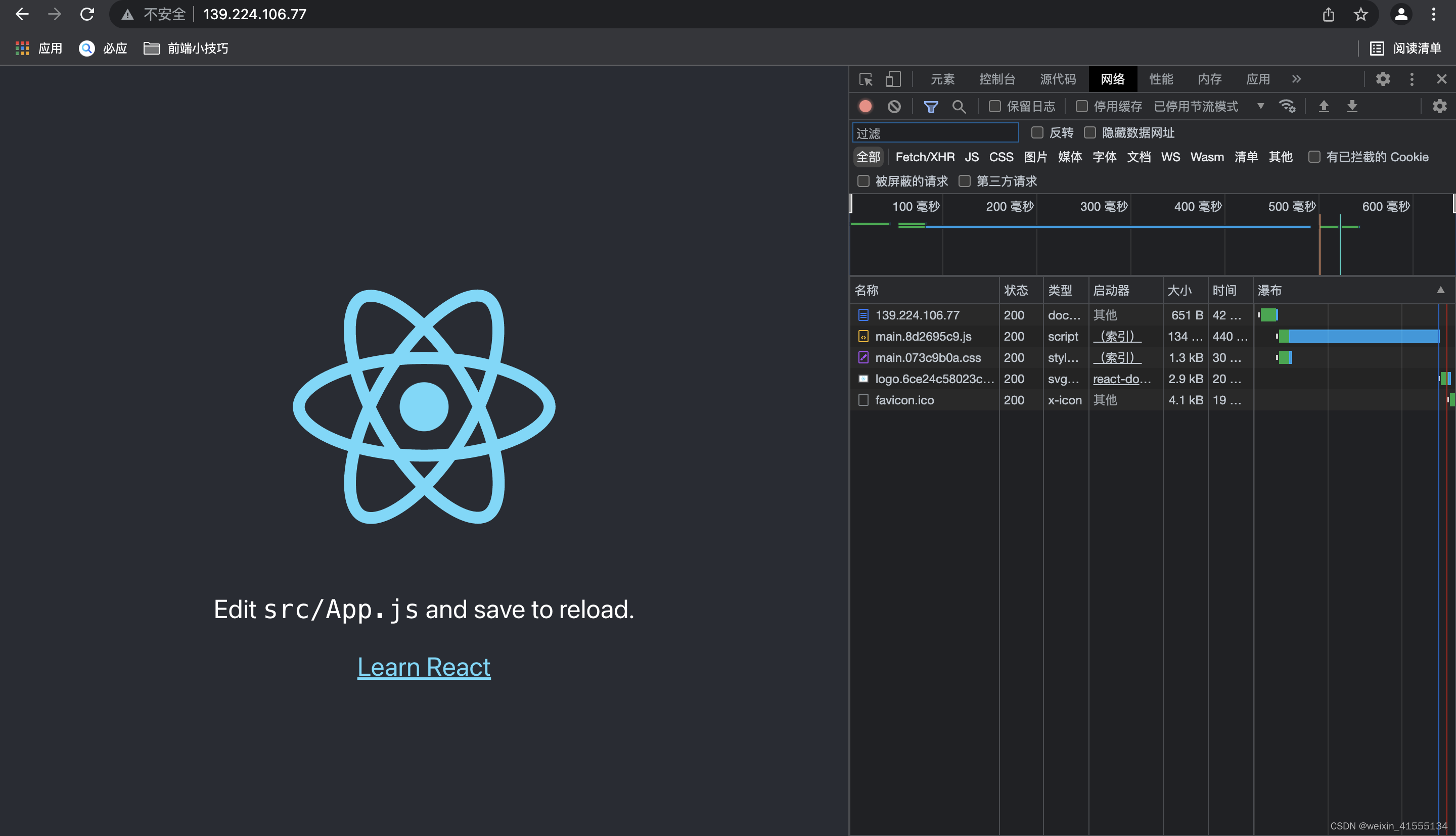Open the Chrome three-dot menu
The height and width of the screenshot is (836, 1456).
click(x=1434, y=14)
